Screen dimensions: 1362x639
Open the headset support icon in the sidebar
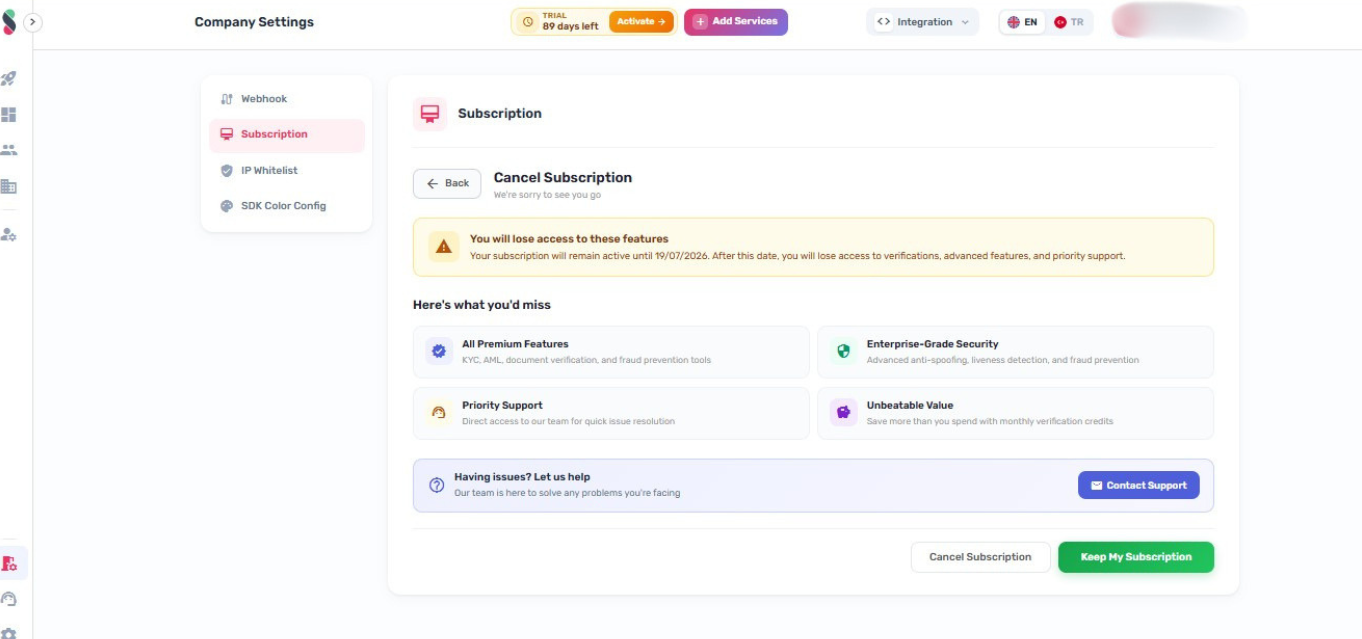click(x=9, y=599)
